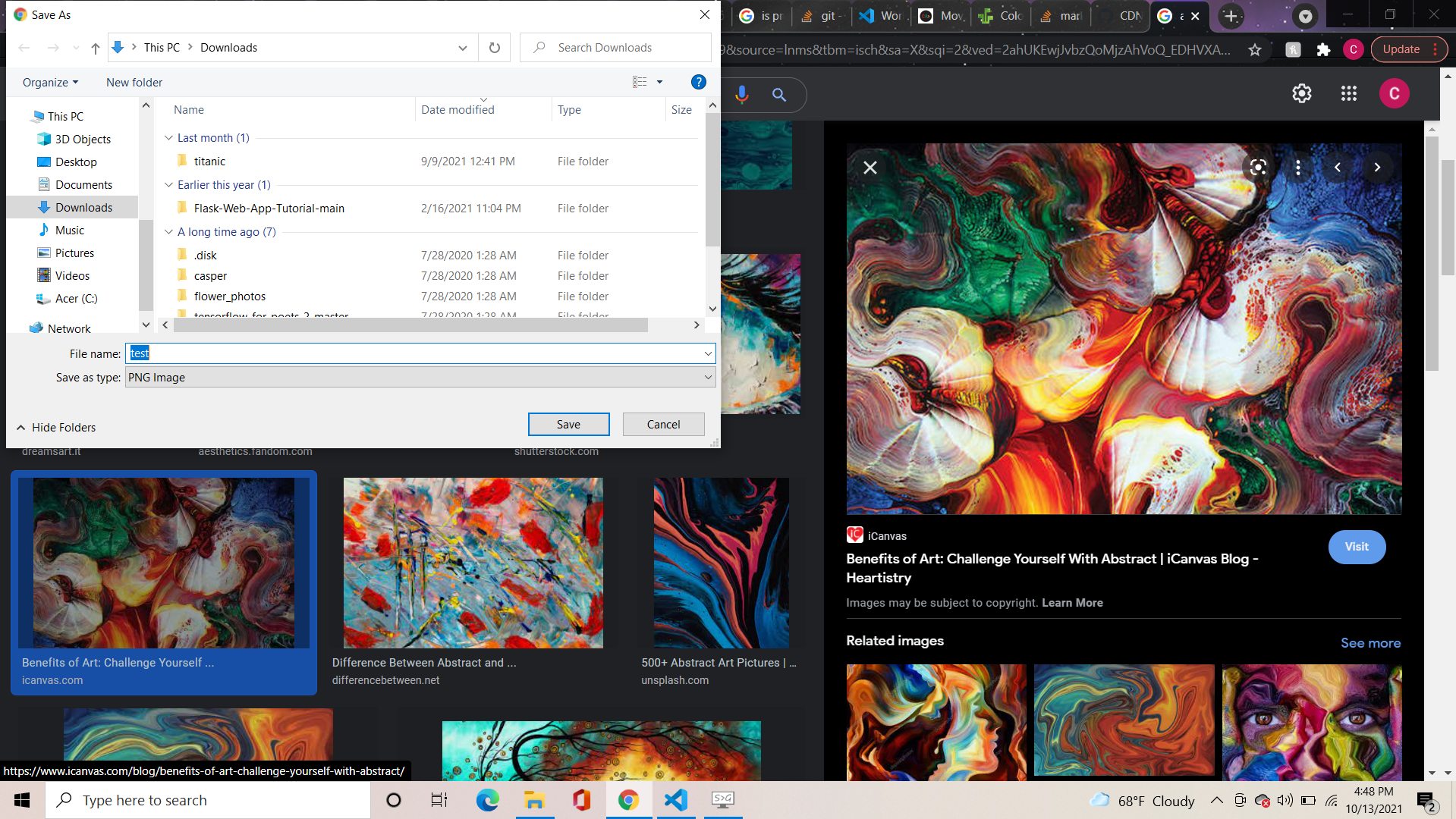Click Hide Folders toggle

point(57,428)
